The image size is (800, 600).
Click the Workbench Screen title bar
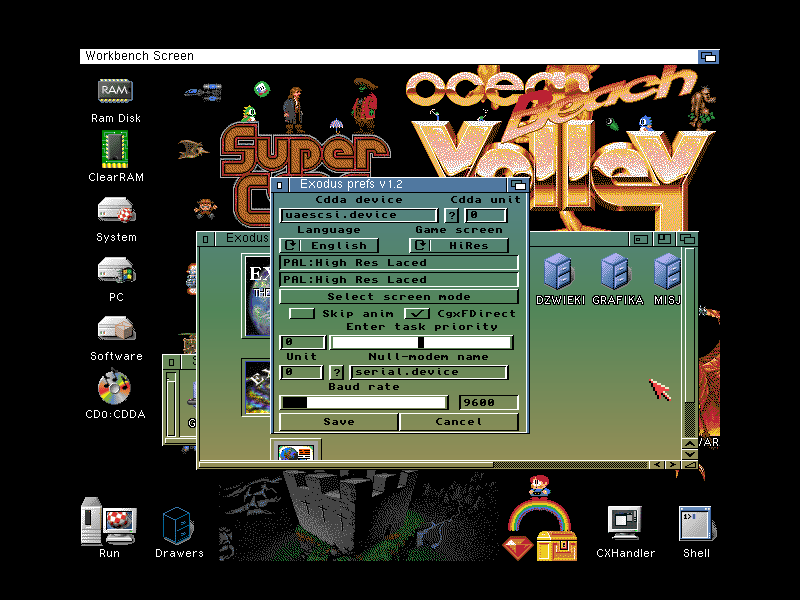pos(389,57)
